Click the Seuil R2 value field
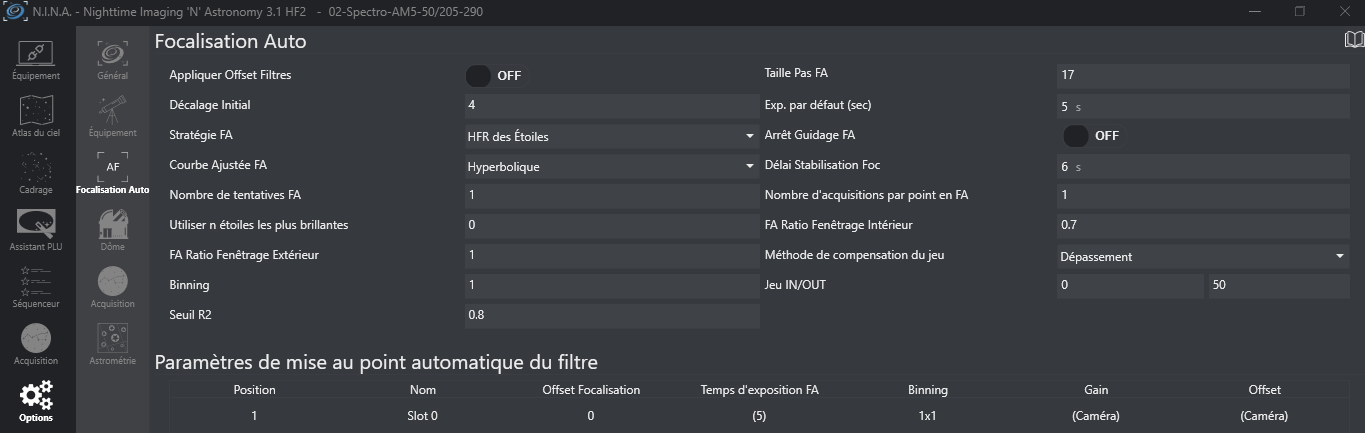Viewport: 1365px width, 433px height. [x=612, y=316]
